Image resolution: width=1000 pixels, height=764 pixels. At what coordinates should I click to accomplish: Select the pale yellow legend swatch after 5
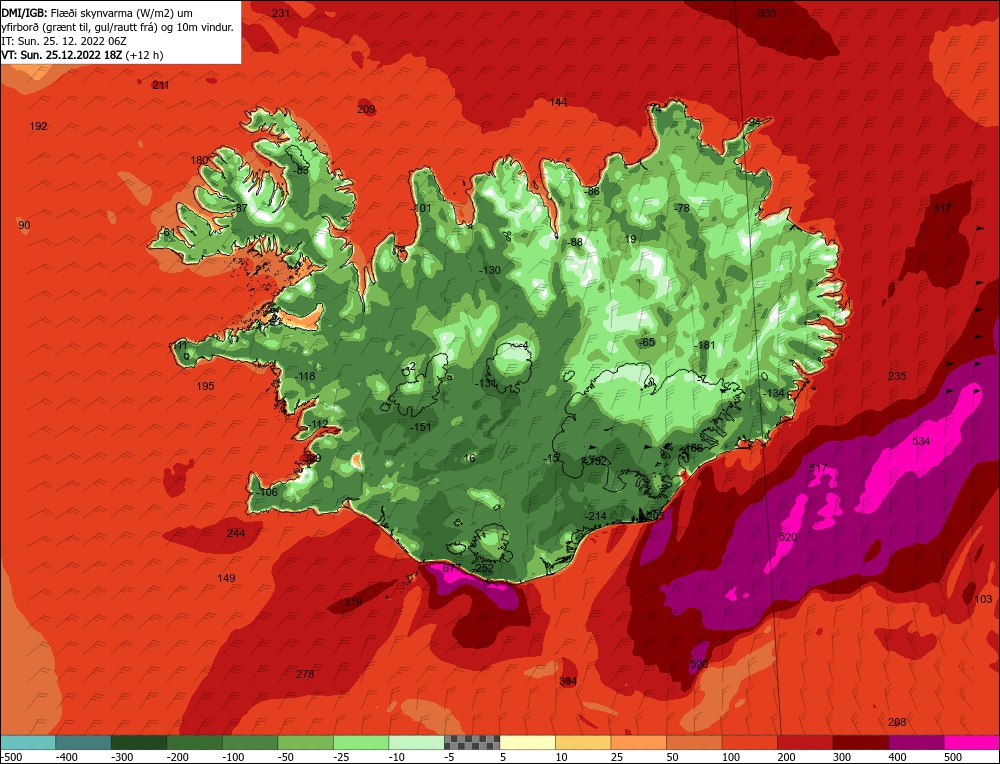click(x=527, y=742)
